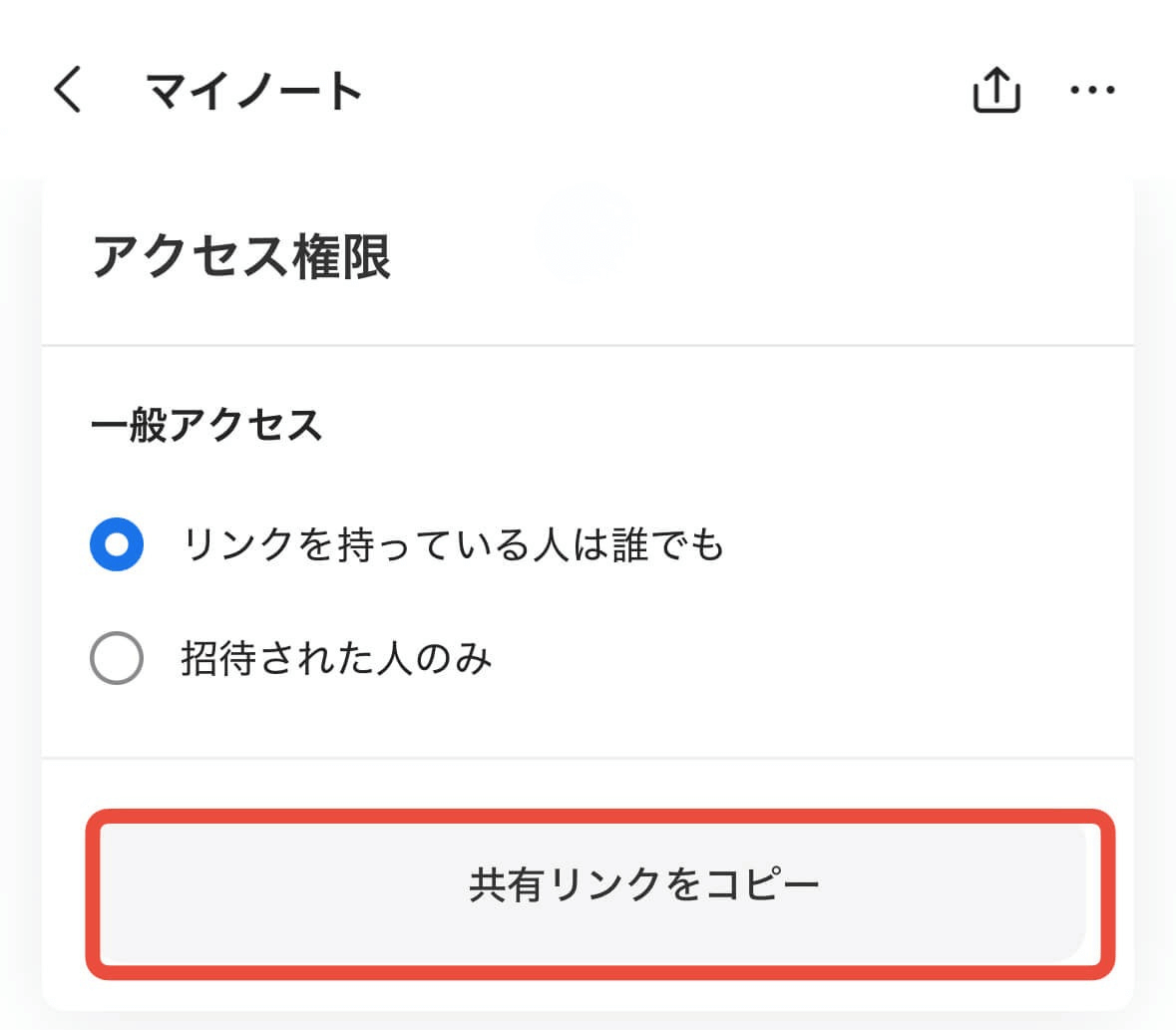Choose the "リンクを持っている人は誰でも" option text
The width and height of the screenshot is (1176, 1030).
(453, 544)
